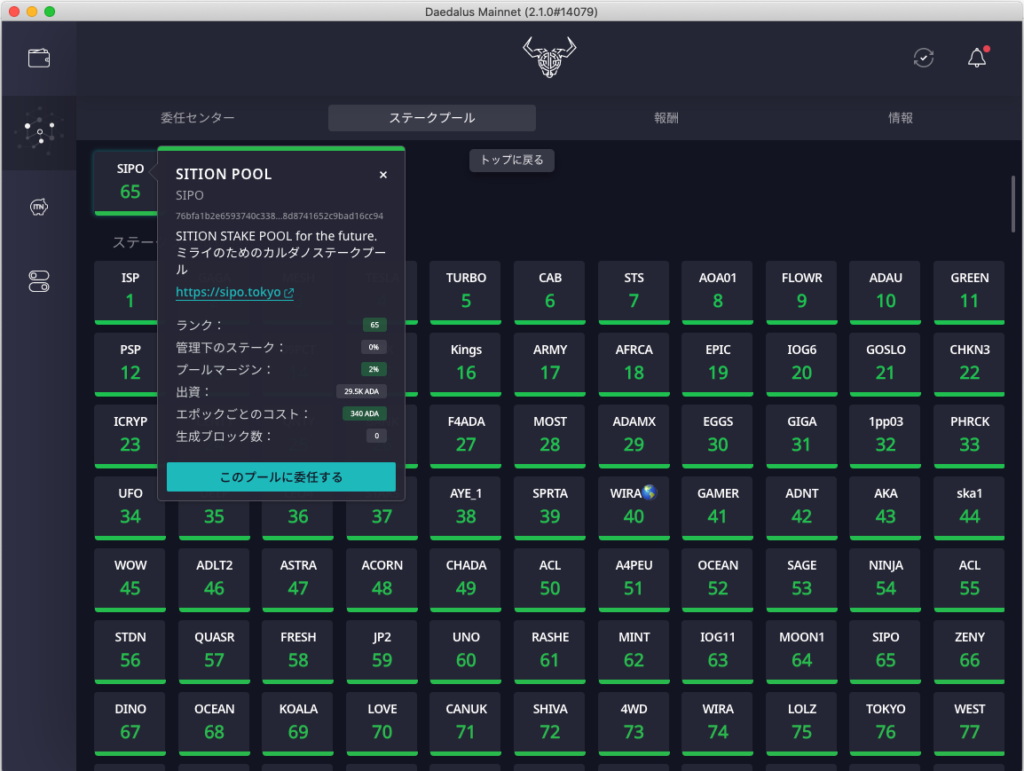Click the checkmark status icon near the bell

pos(923,59)
